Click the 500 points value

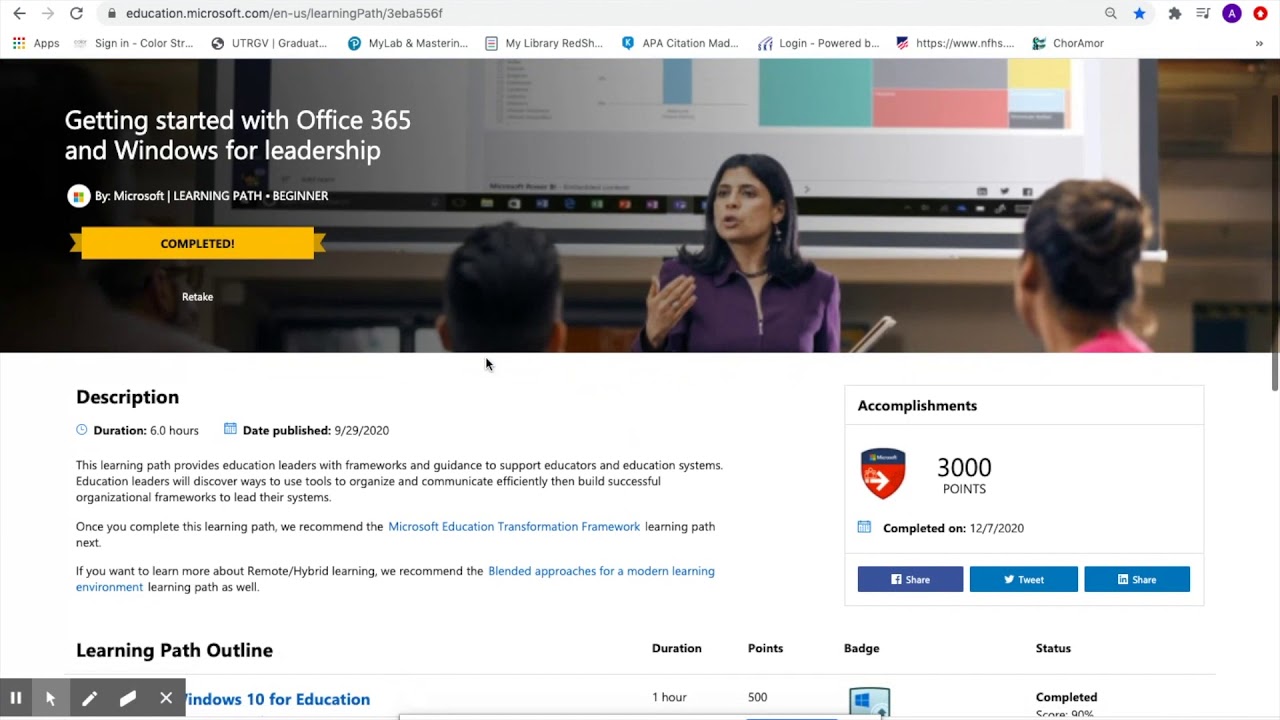757,697
